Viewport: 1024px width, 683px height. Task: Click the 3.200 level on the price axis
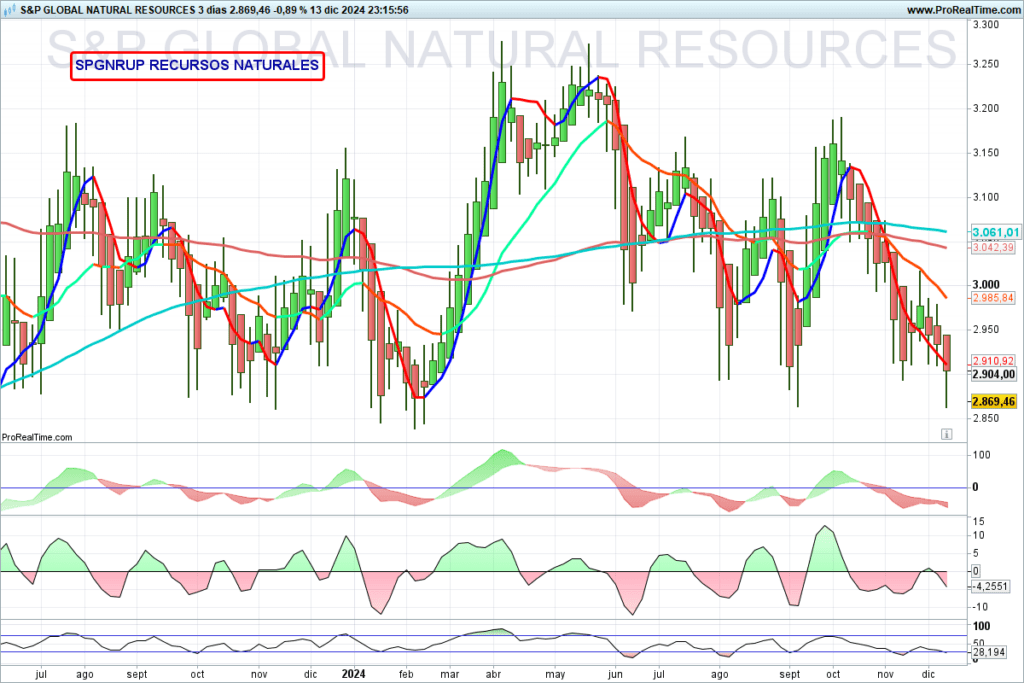coord(986,108)
